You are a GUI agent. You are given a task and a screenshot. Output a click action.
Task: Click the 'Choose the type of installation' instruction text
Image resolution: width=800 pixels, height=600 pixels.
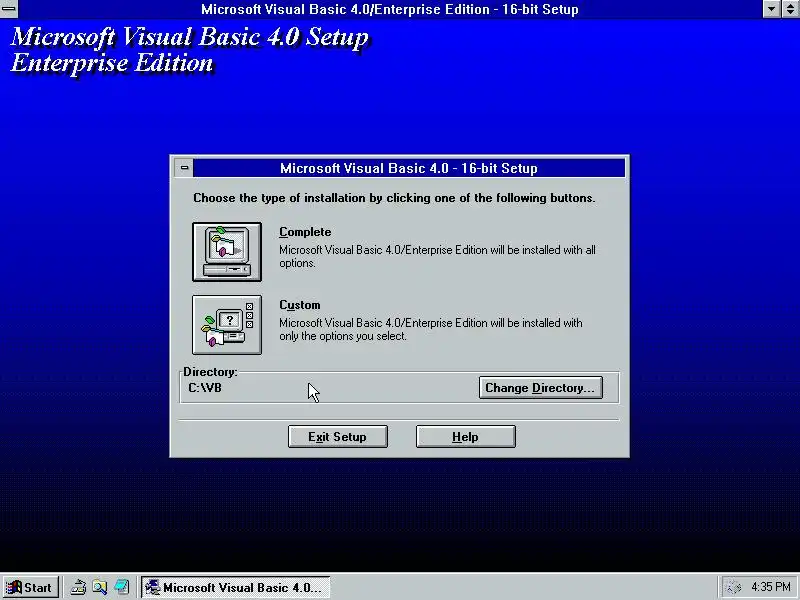coord(394,198)
